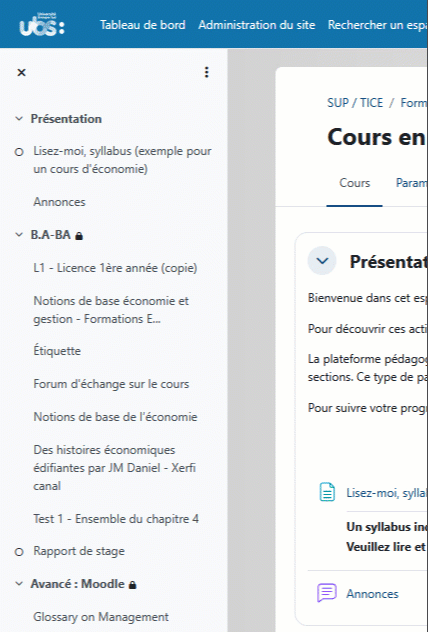
Task: Collapse Présentation section in main content
Action: (x=322, y=261)
